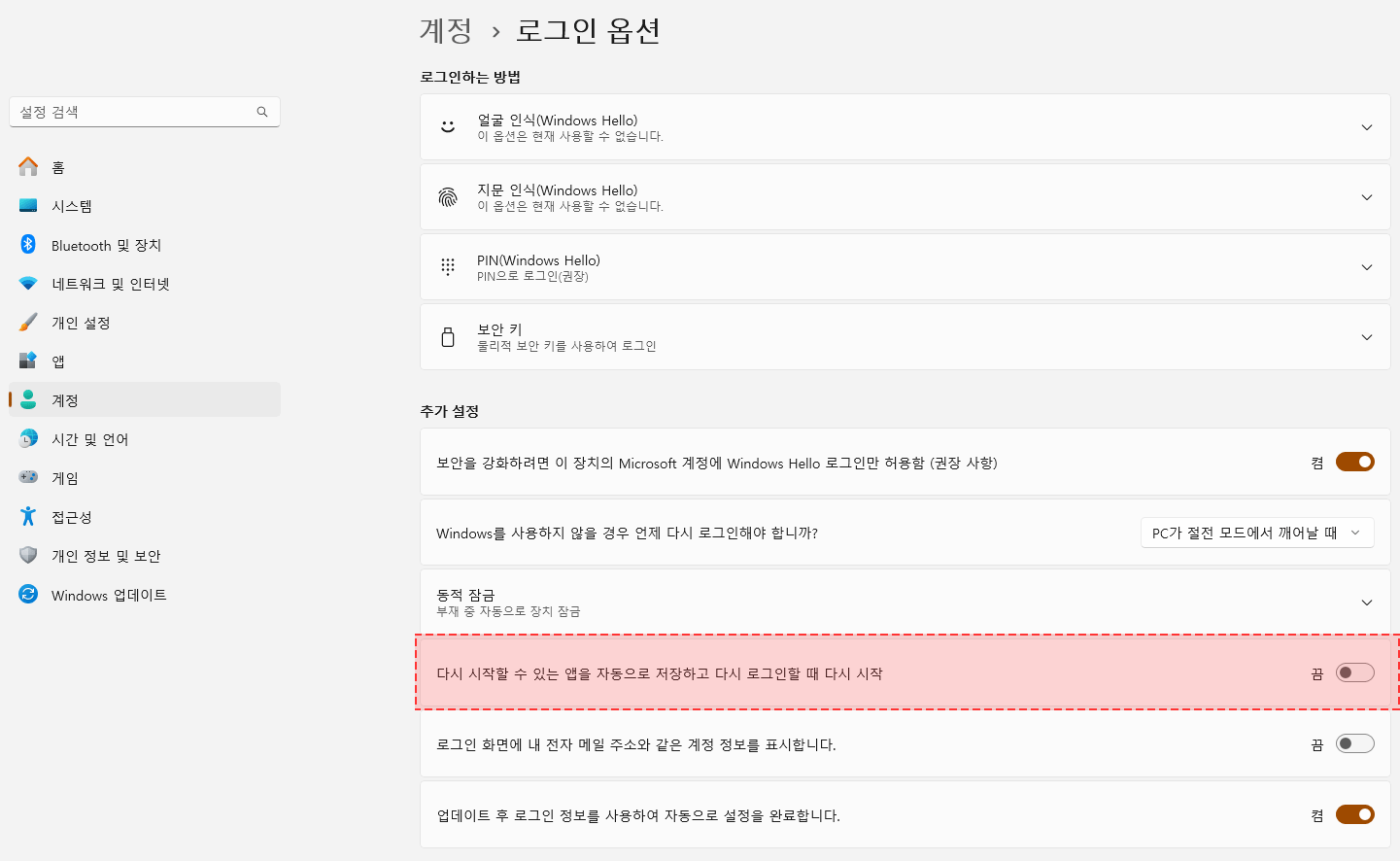The width and height of the screenshot is (1400, 861).
Task: Click the security key icon
Action: coord(447,335)
